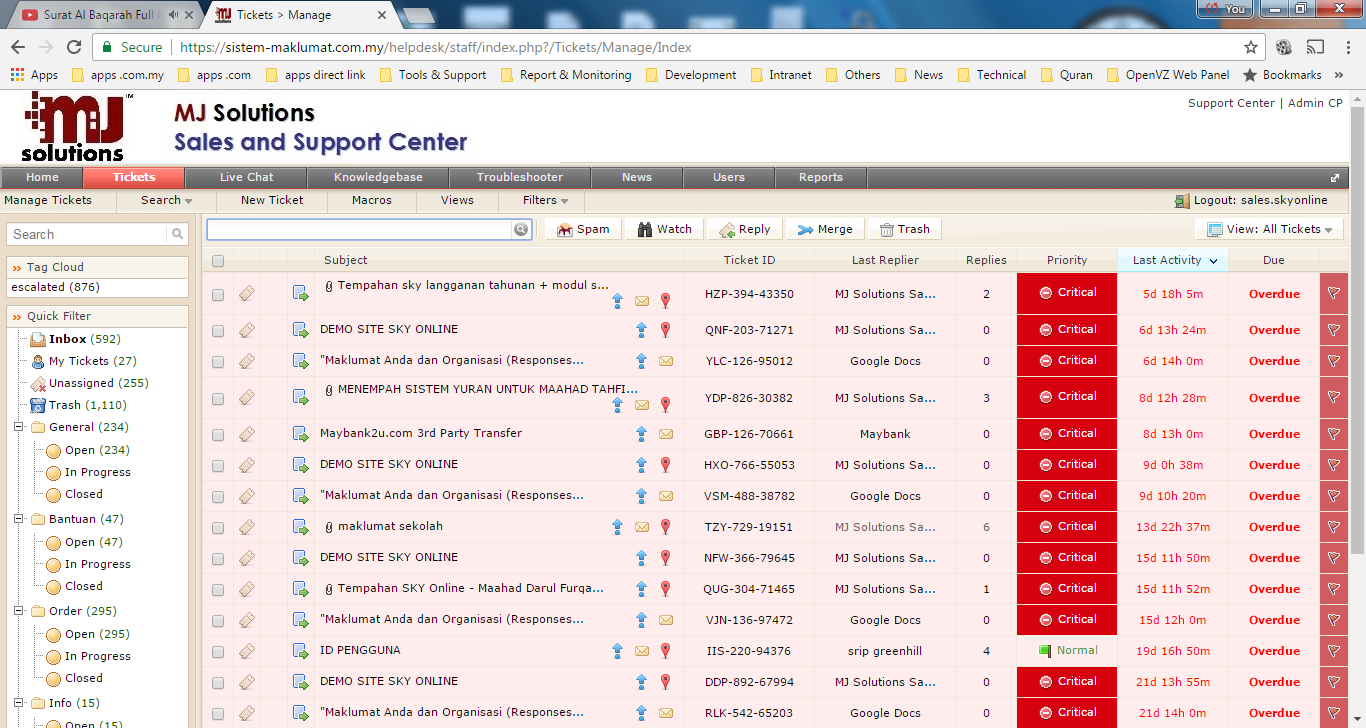This screenshot has width=1366, height=728.
Task: Open the Knowledgebase tab
Action: coord(378,178)
